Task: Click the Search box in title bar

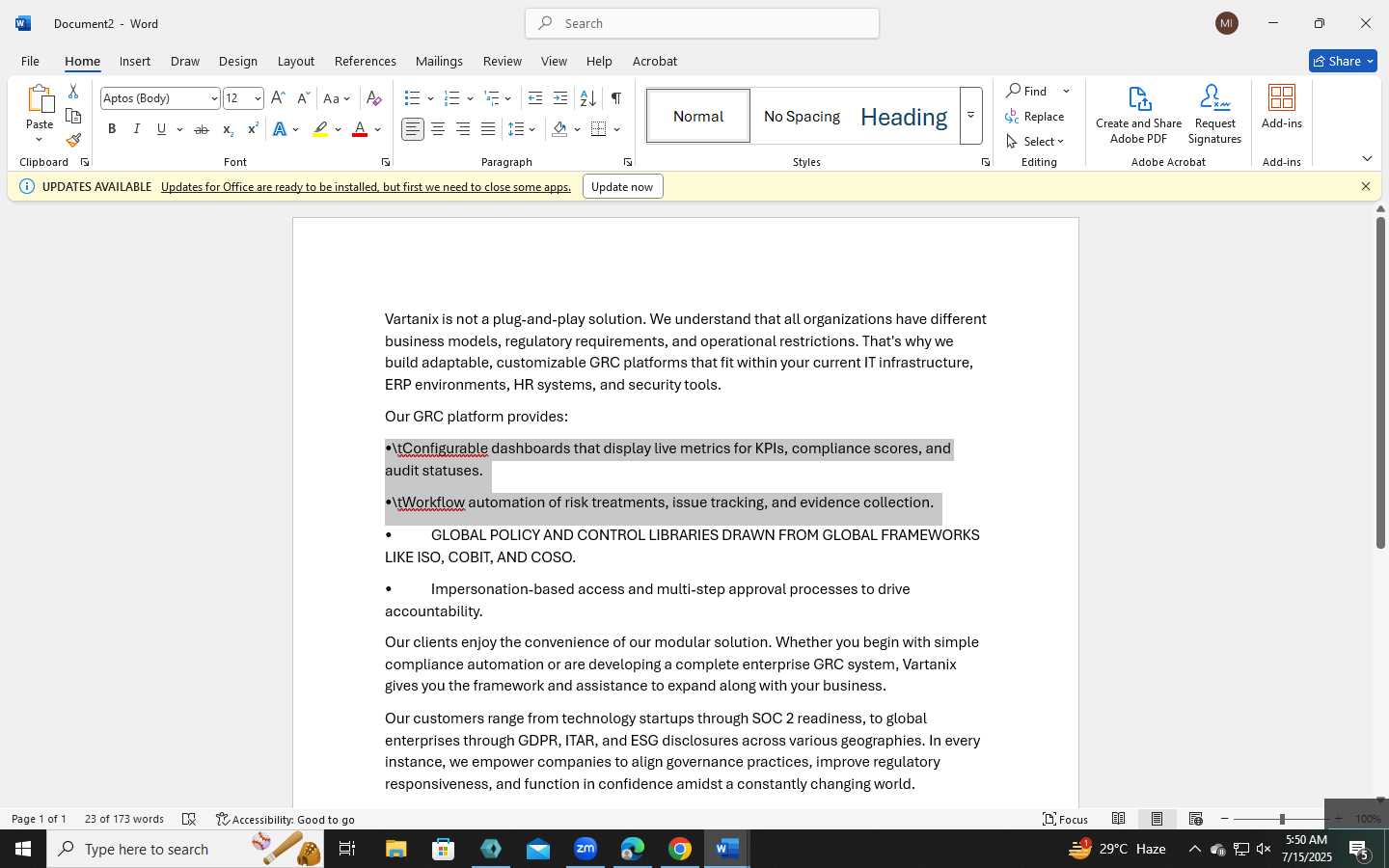Action: coord(702,23)
